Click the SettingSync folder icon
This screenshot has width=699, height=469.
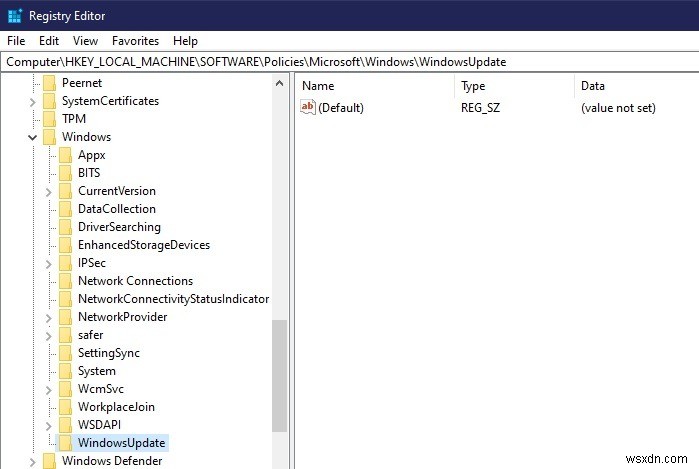click(x=66, y=353)
